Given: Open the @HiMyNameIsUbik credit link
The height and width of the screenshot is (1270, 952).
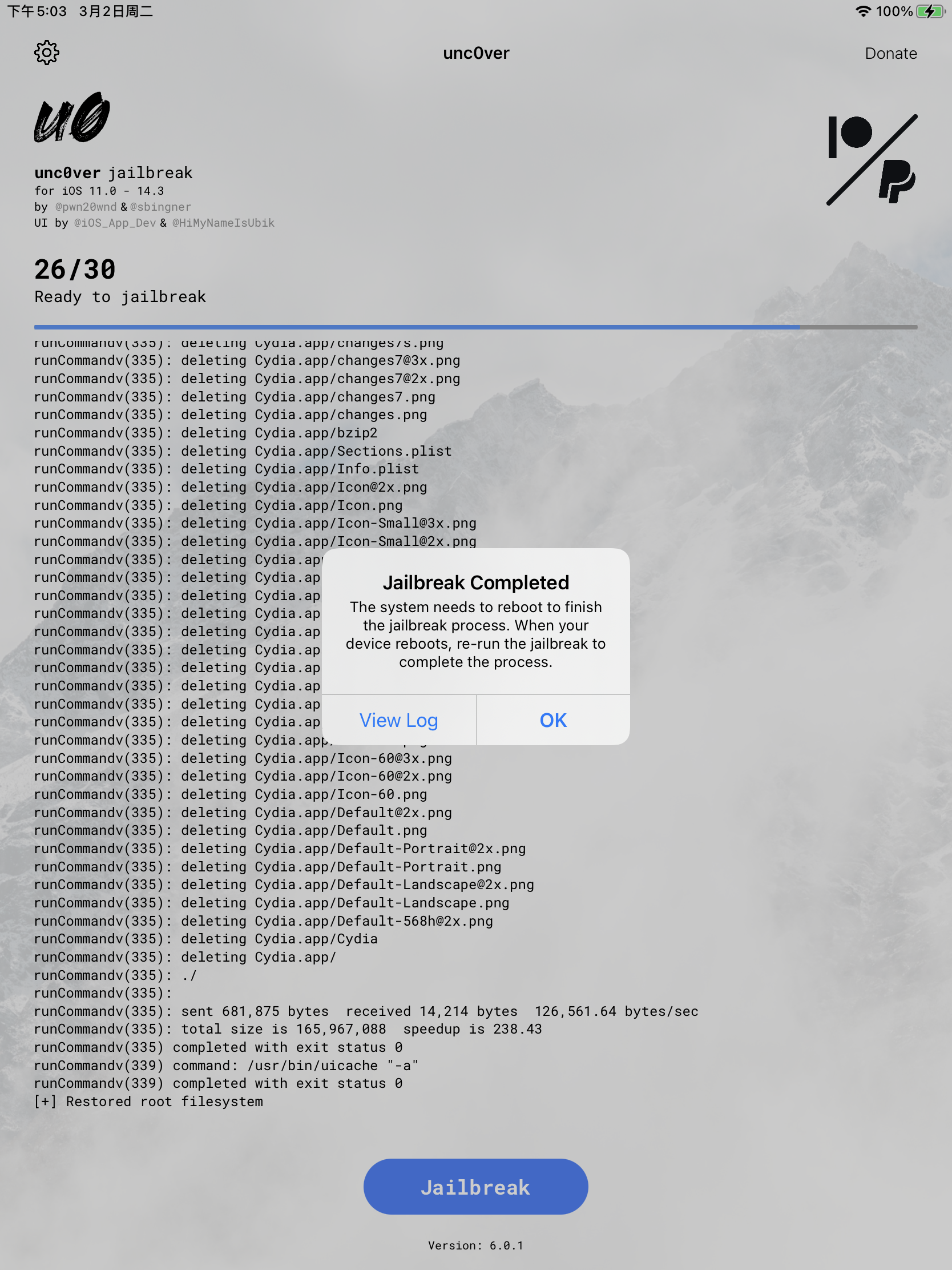Looking at the screenshot, I should point(223,223).
